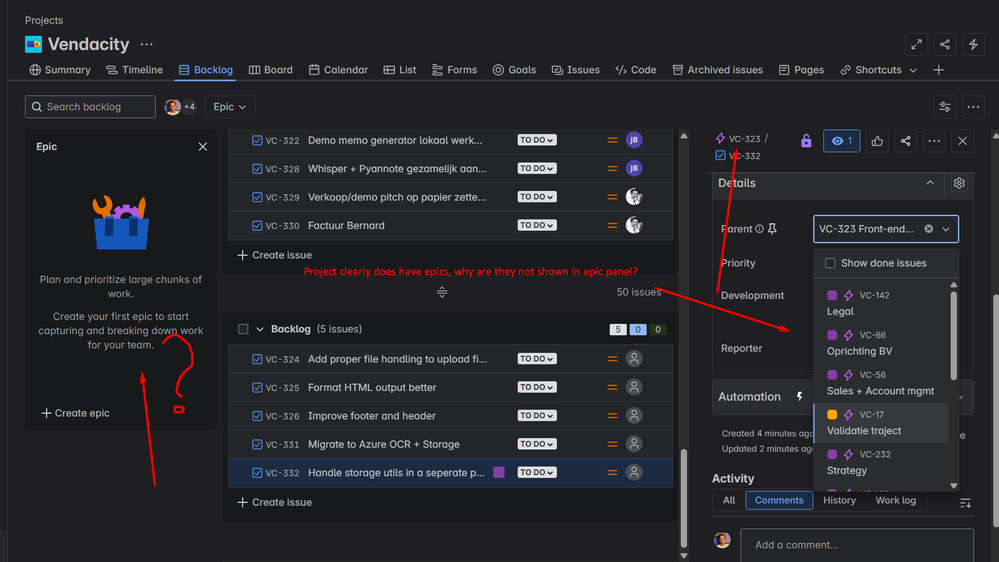999x562 pixels.
Task: Change VC-332 status TO DO dropdown
Action: coord(536,472)
